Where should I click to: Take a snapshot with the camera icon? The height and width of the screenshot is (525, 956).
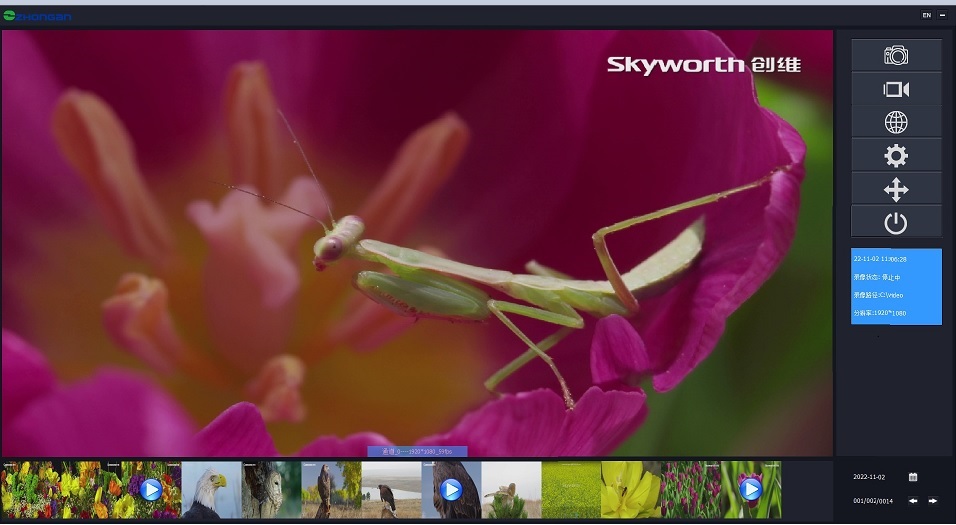(896, 55)
